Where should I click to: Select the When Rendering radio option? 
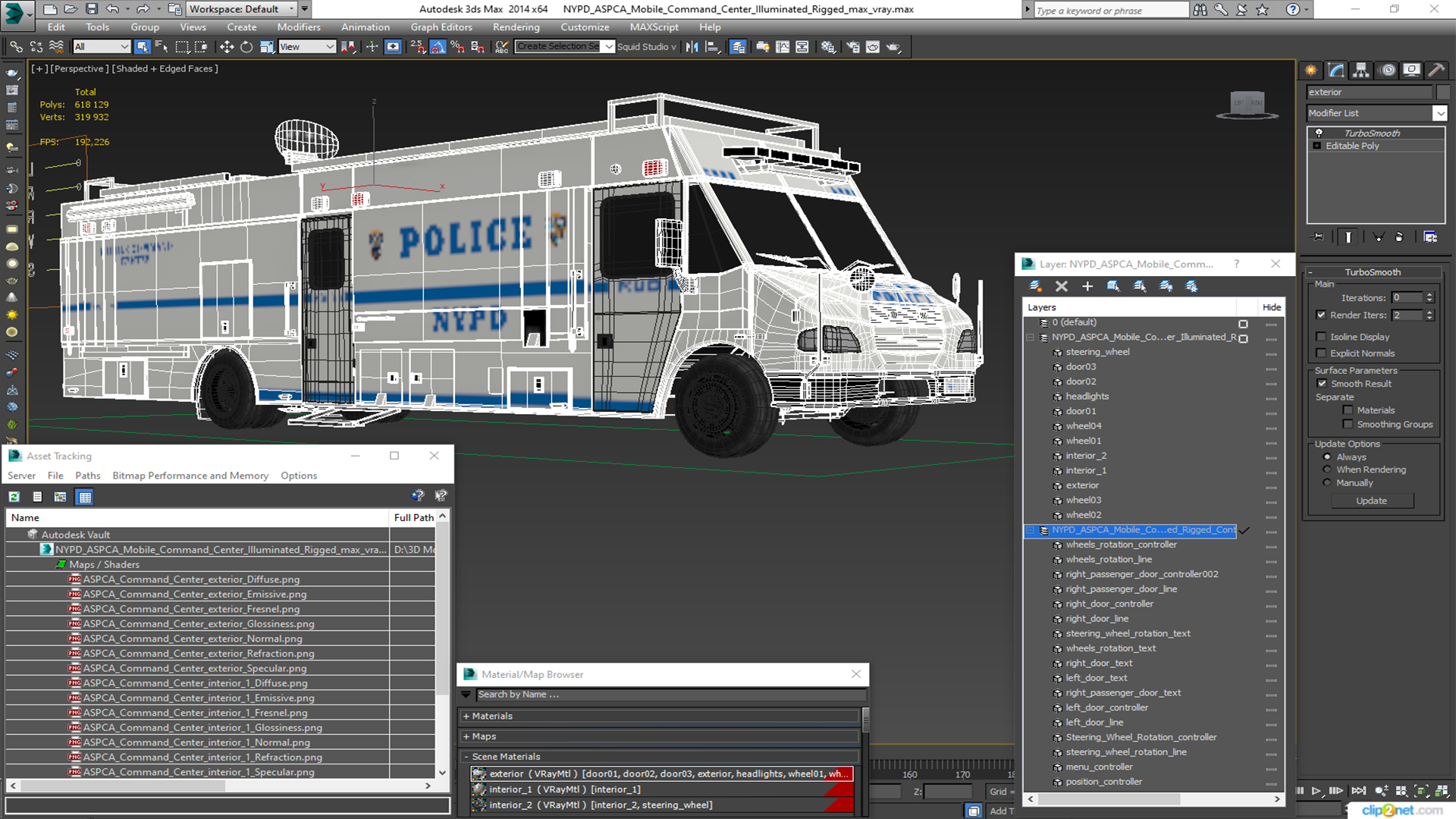(1327, 469)
